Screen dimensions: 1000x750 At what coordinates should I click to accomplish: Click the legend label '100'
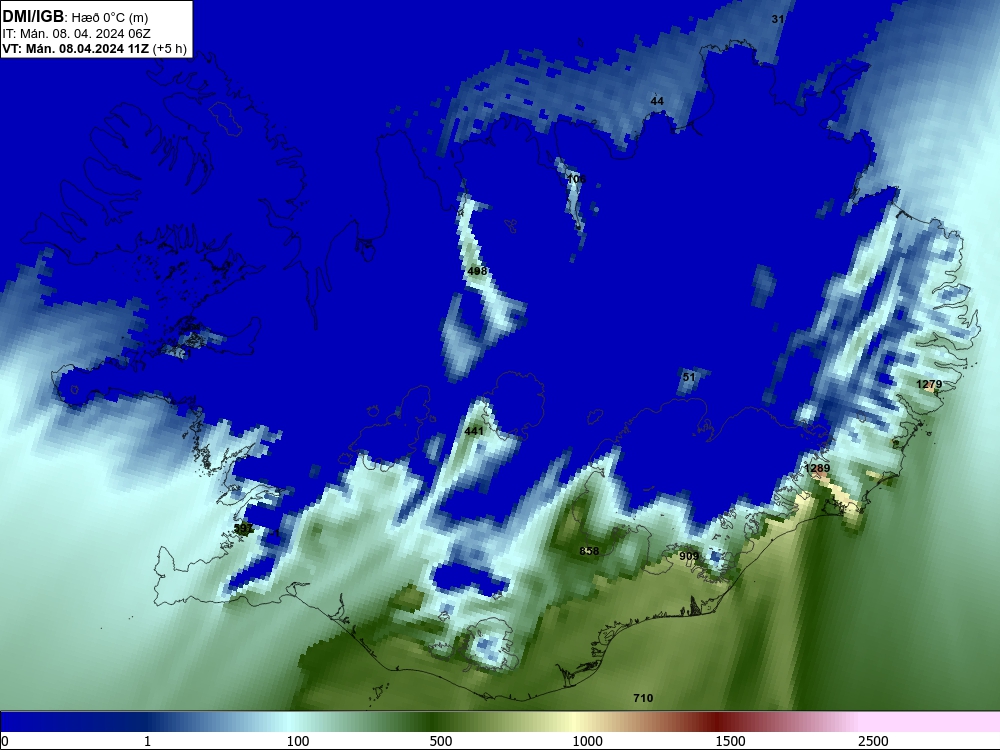[298, 741]
